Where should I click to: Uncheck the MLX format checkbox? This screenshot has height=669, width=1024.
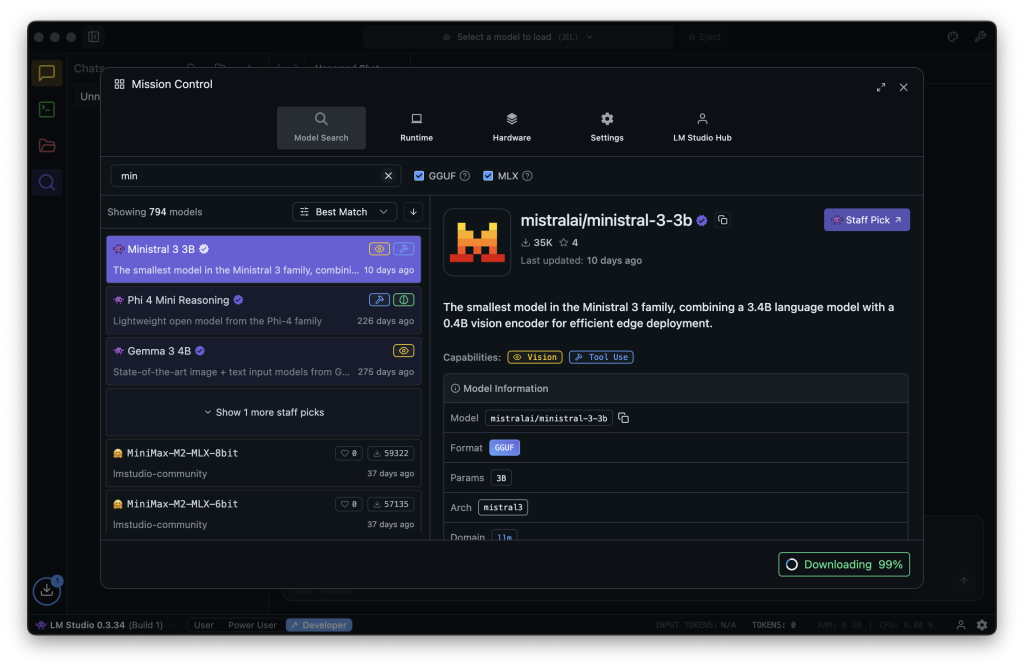488,176
